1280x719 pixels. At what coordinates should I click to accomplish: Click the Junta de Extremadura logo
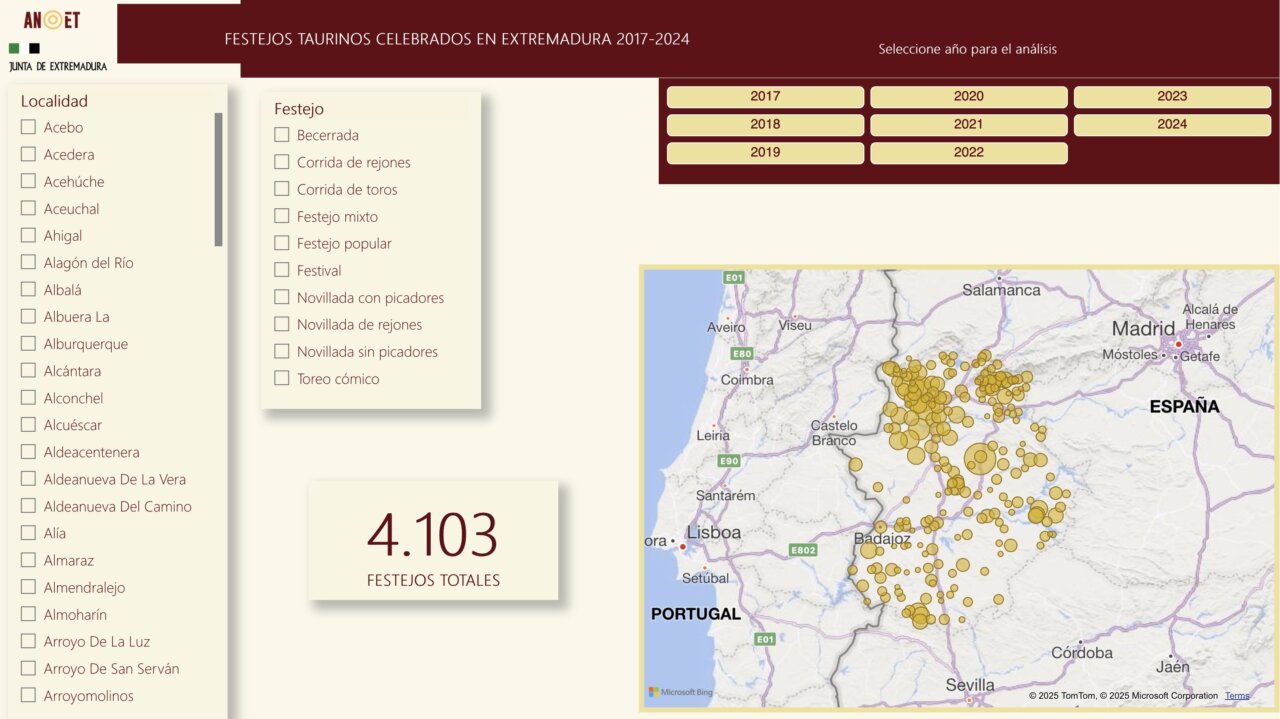[x=57, y=58]
